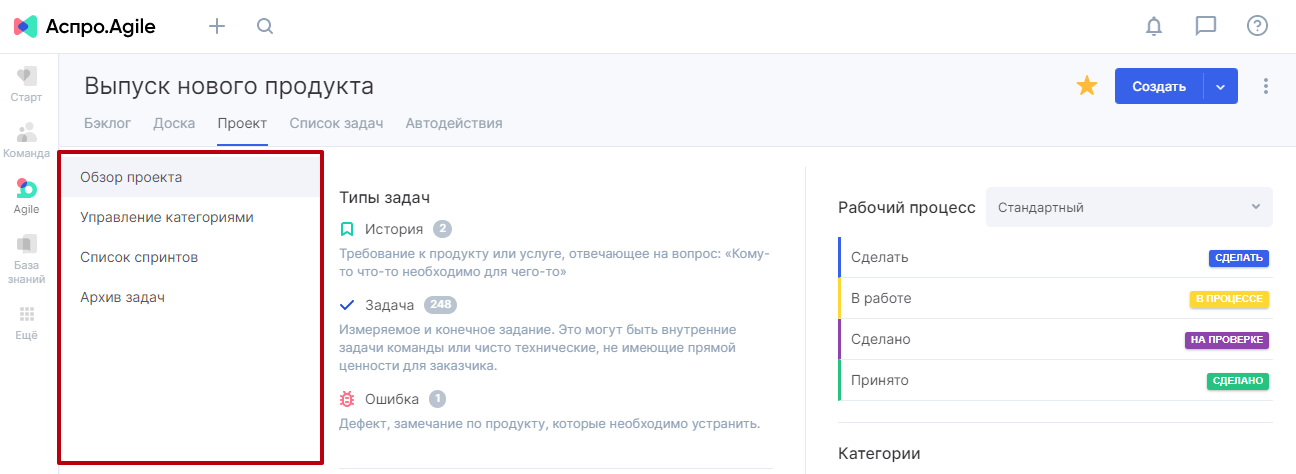
Task: Open Ещё modules grid
Action: 27,322
